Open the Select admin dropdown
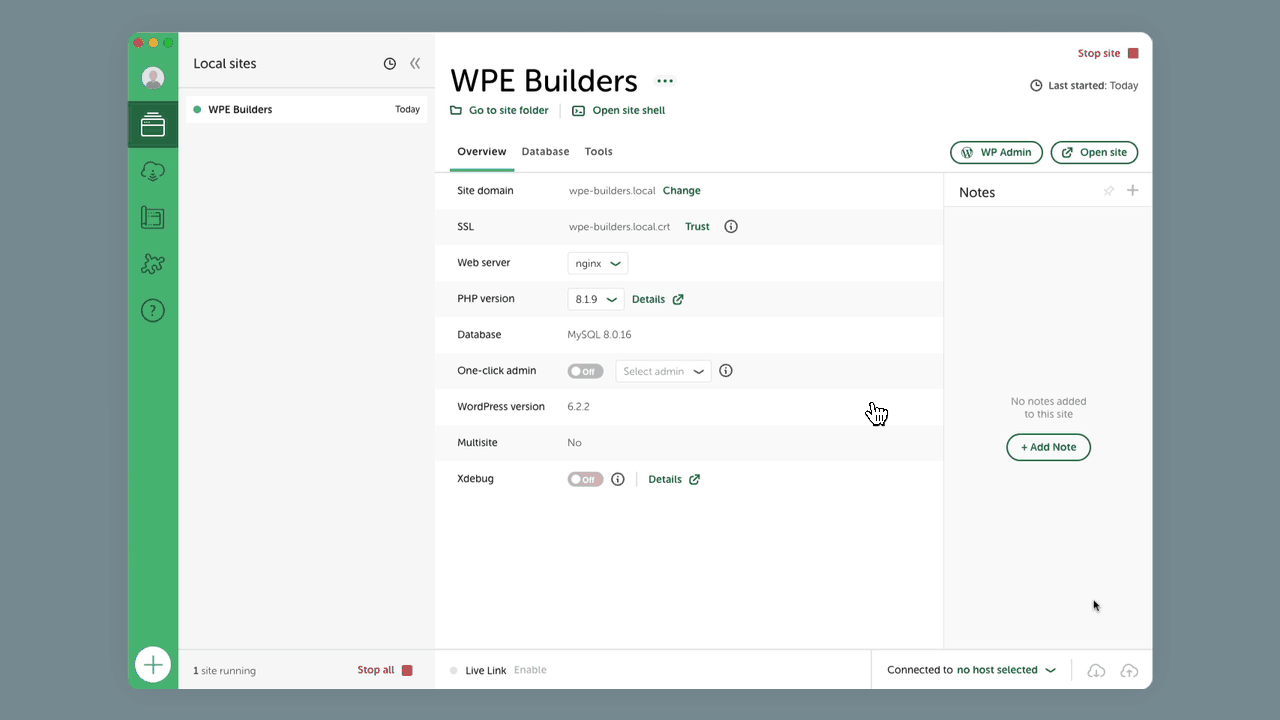The width and height of the screenshot is (1280, 720). tap(663, 371)
